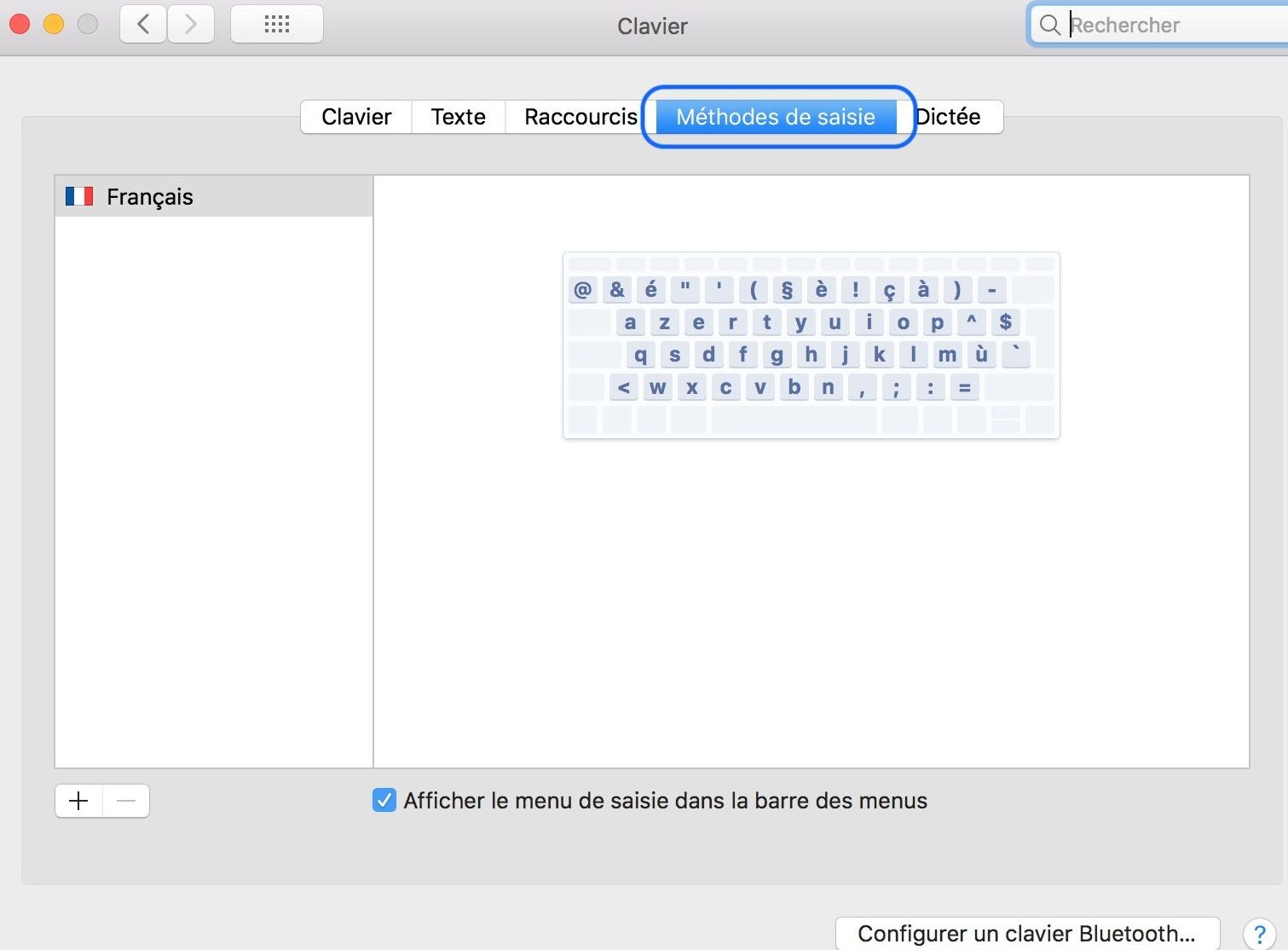Click Configurer un clavier Bluetooth button

point(1026,934)
